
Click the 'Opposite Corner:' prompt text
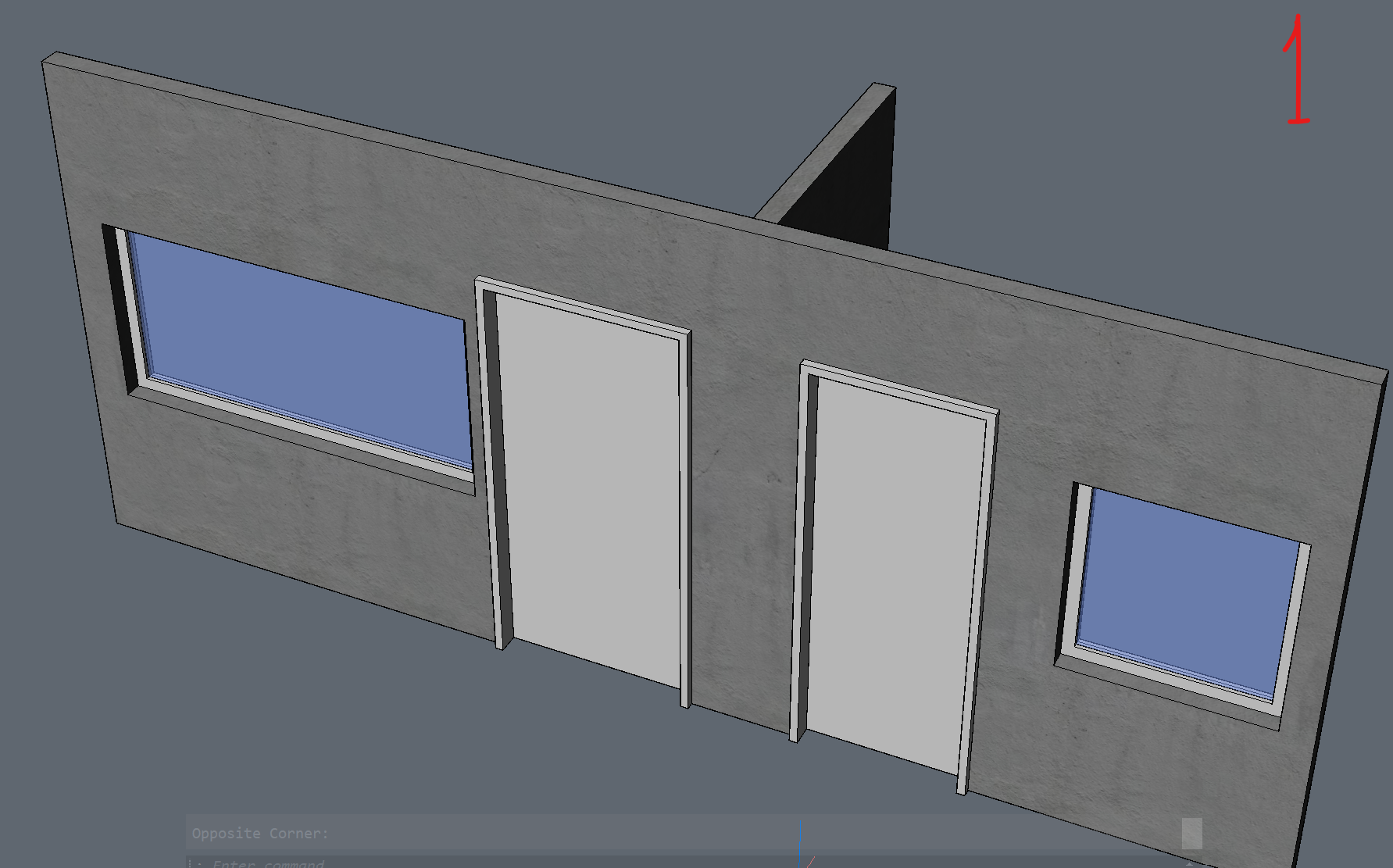(x=261, y=834)
